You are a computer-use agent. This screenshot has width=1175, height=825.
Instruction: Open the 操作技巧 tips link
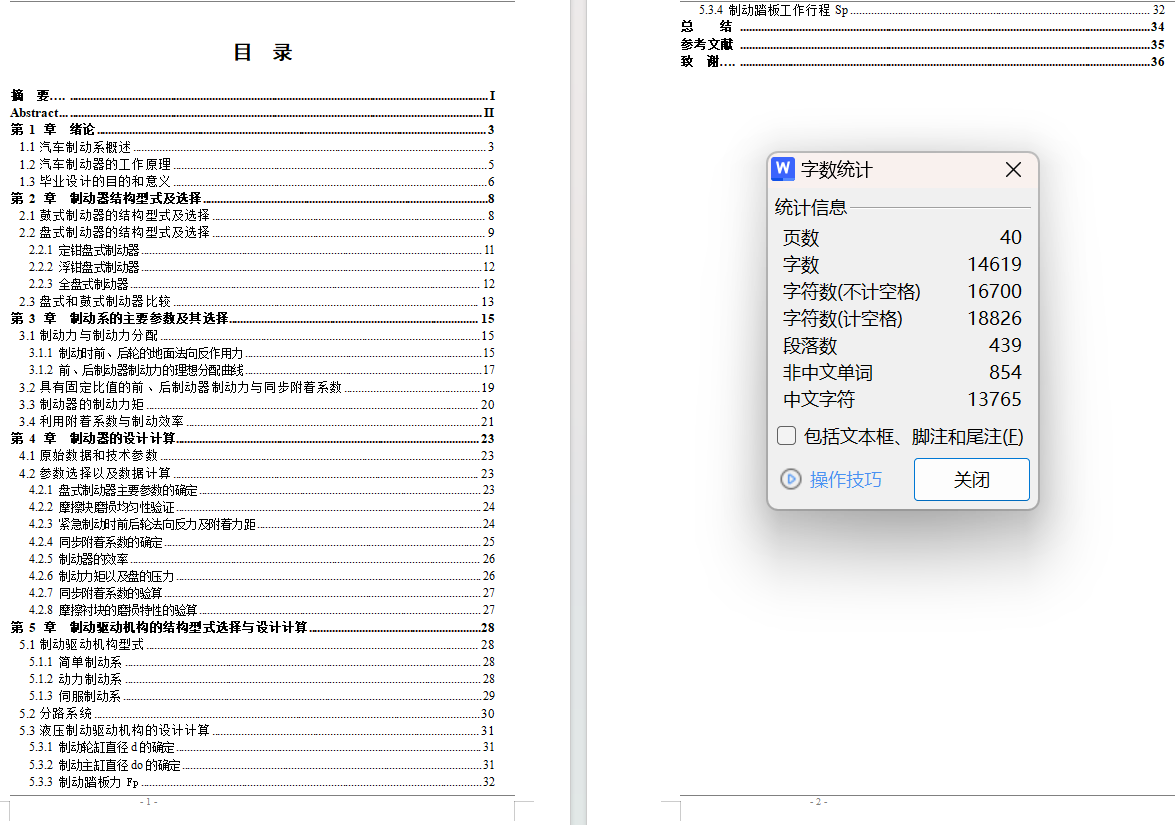845,480
